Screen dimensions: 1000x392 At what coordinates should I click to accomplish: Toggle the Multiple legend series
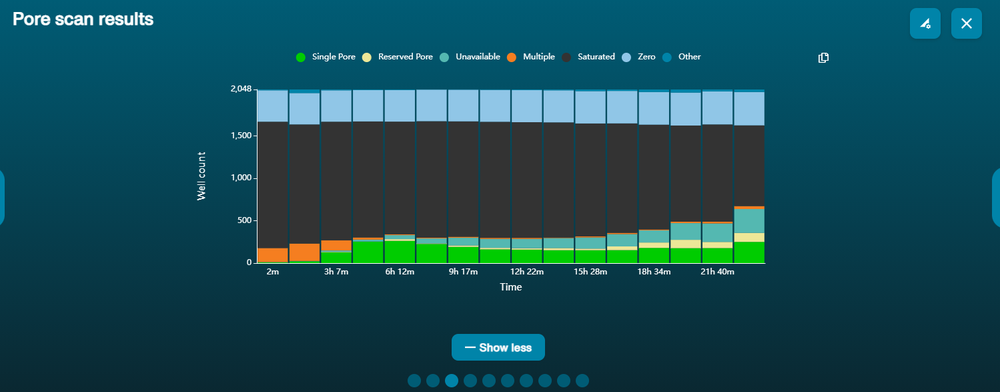(531, 57)
